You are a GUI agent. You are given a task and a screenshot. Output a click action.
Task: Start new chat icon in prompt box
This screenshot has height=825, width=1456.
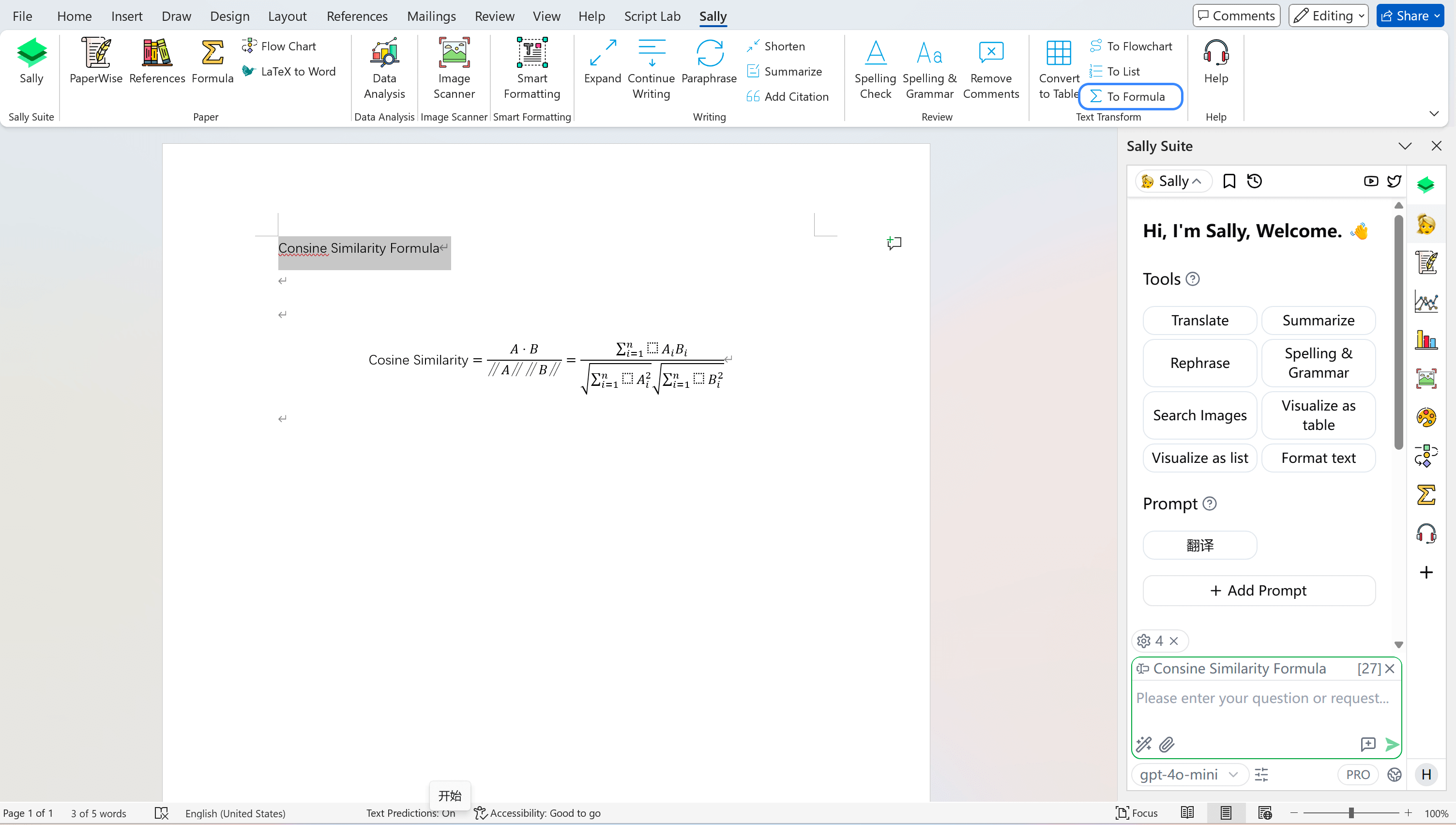click(1367, 744)
